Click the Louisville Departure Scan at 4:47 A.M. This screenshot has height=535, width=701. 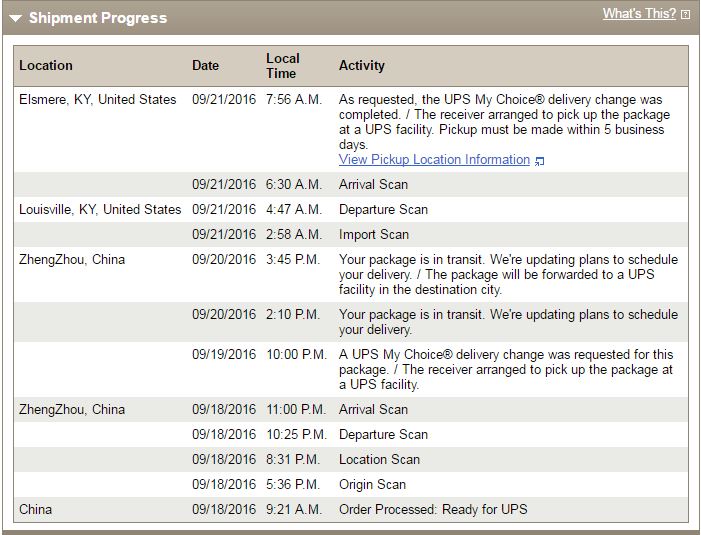click(351, 209)
